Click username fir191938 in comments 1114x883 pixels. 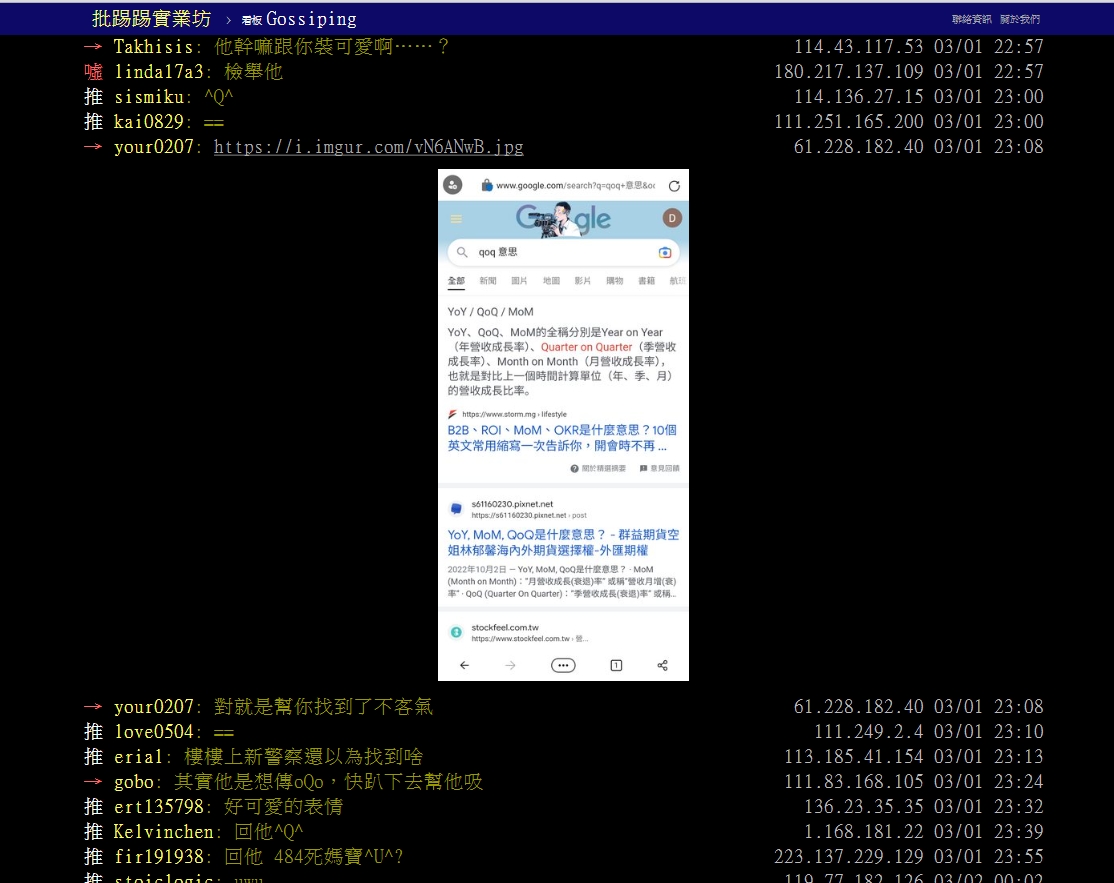pyautogui.click(x=158, y=857)
